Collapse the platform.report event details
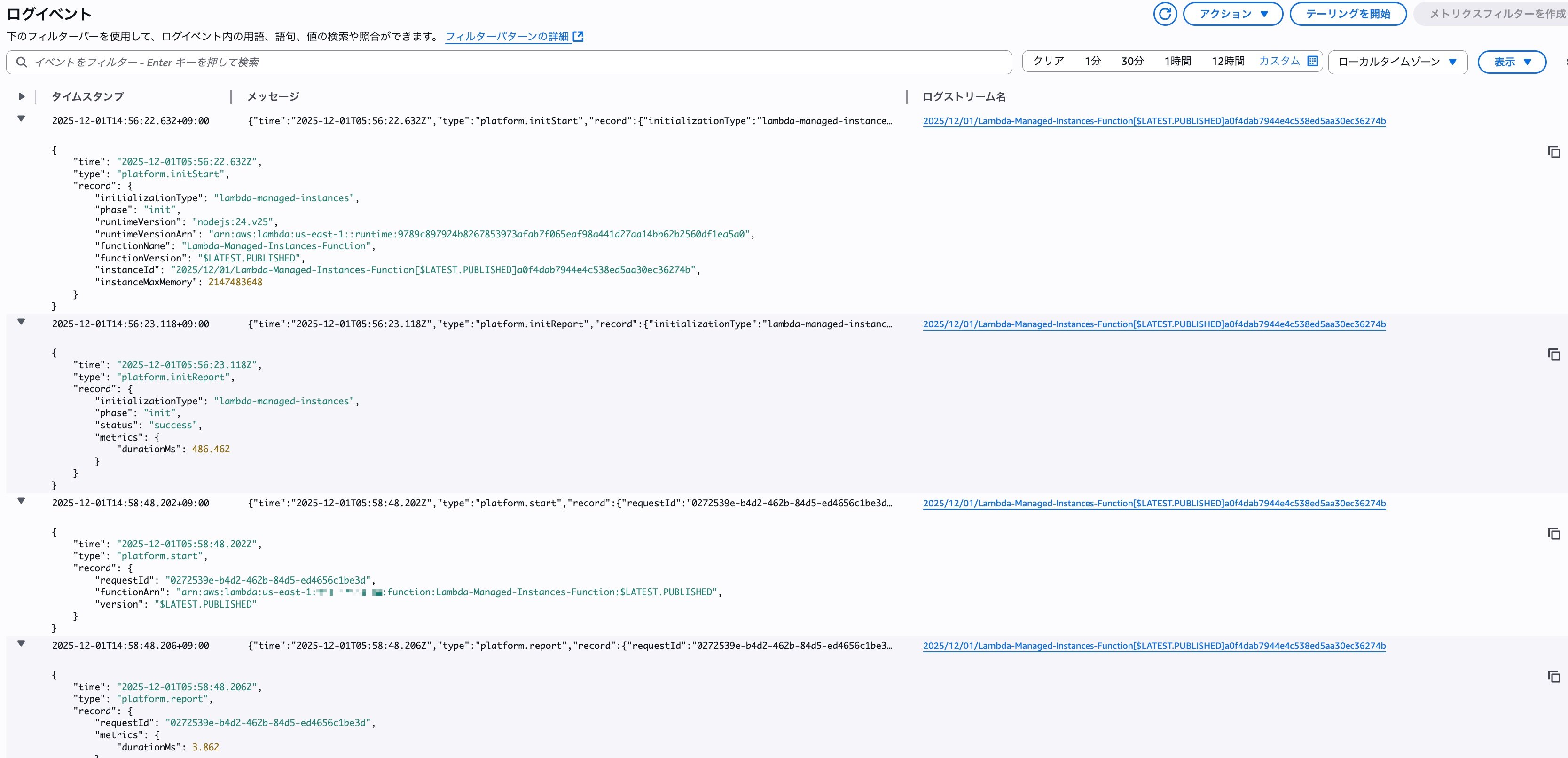 pos(21,645)
